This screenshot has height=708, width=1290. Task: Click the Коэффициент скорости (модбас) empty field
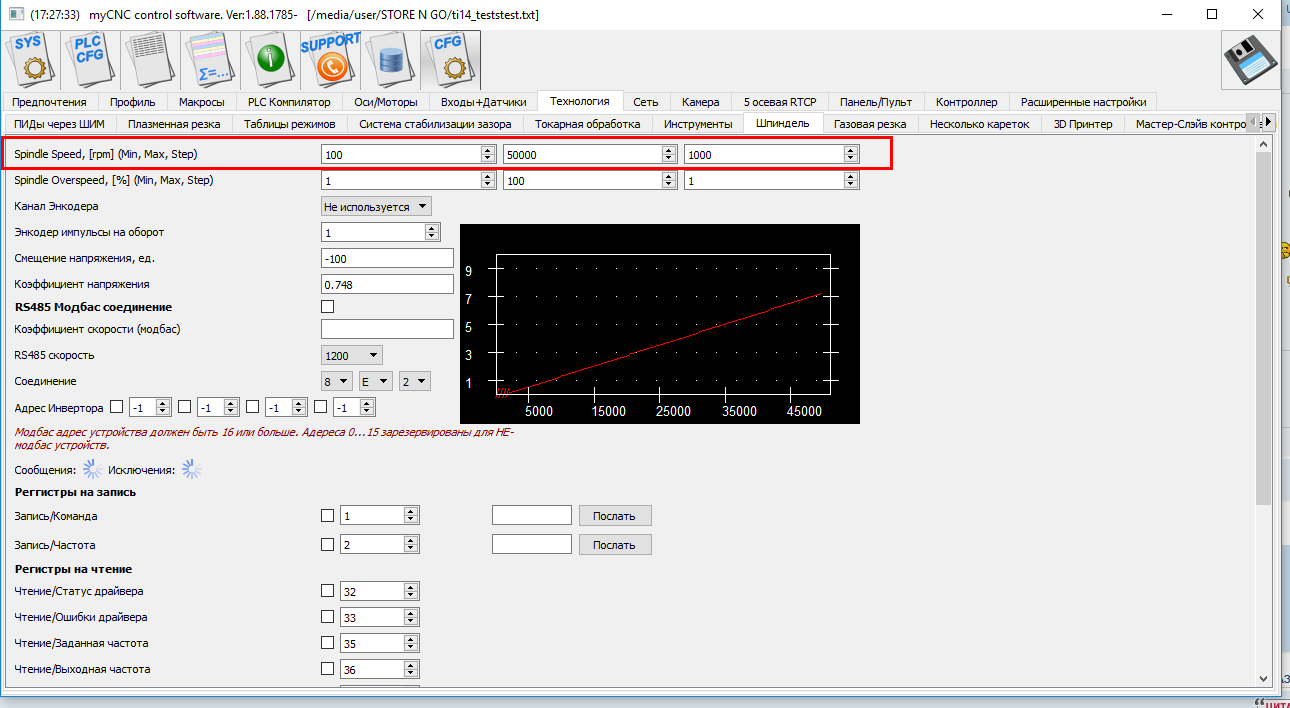pyautogui.click(x=387, y=329)
